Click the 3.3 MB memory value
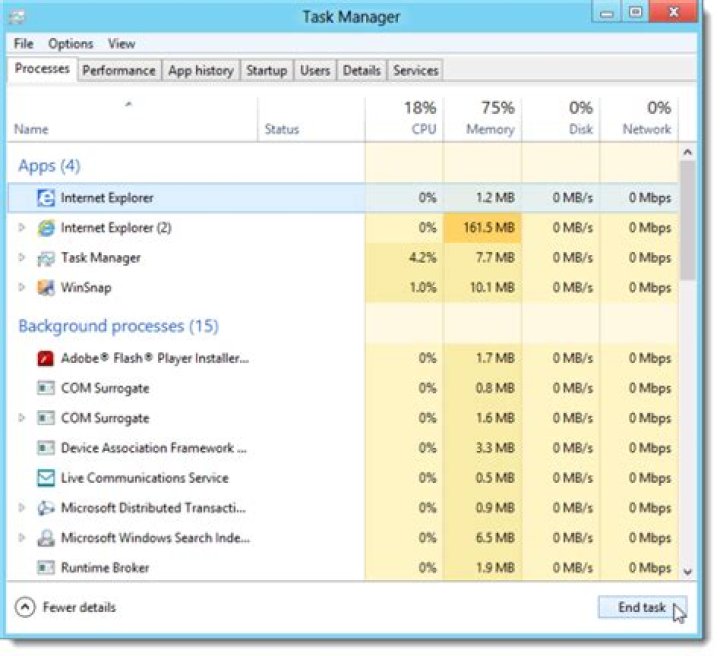The height and width of the screenshot is (656, 720). (x=495, y=448)
